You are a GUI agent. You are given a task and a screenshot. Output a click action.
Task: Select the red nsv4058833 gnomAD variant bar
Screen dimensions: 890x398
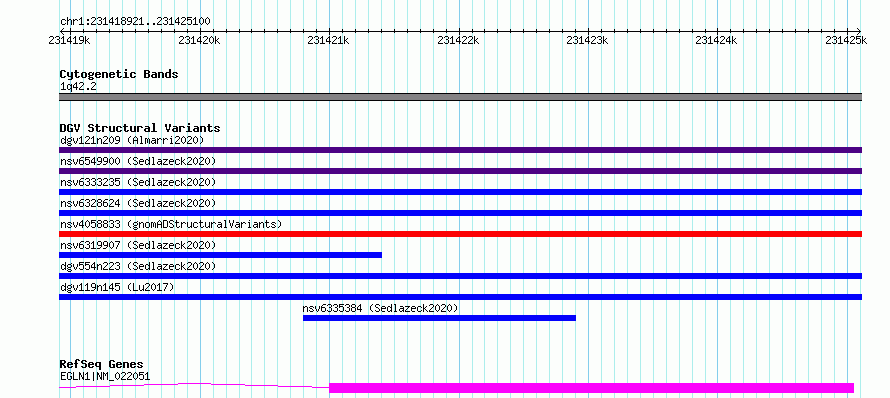pyautogui.click(x=460, y=234)
